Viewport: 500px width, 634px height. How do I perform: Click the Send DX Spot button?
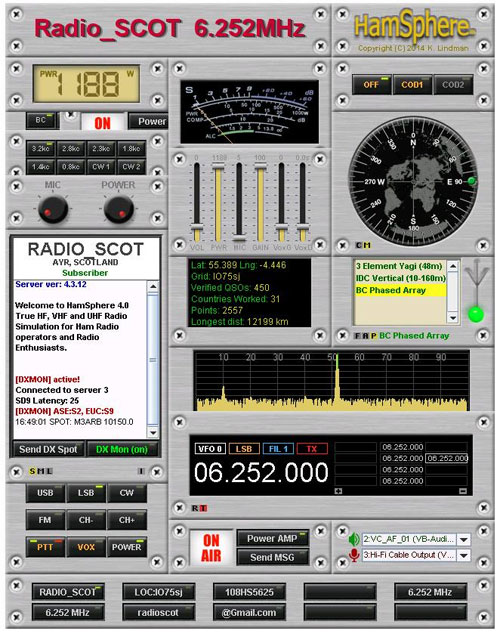tap(49, 449)
